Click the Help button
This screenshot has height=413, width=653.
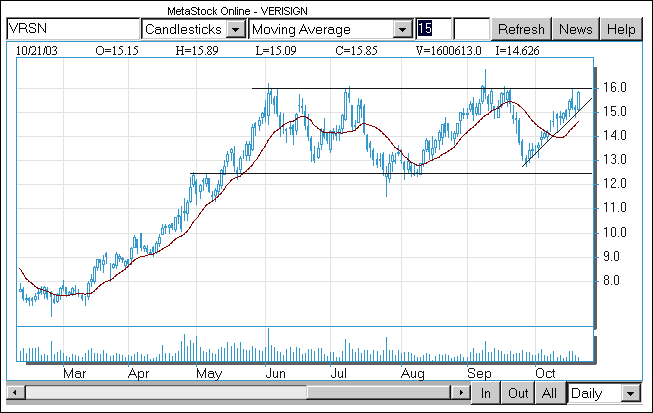[x=621, y=29]
